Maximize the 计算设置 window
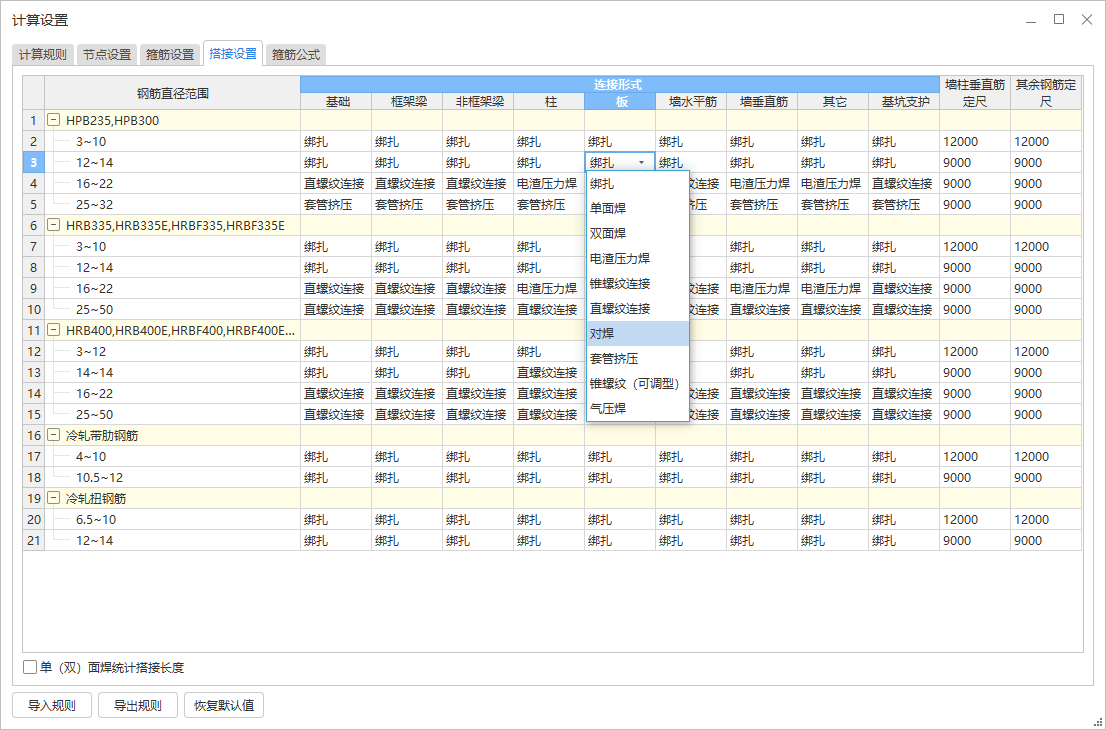This screenshot has width=1106, height=730. [1059, 19]
